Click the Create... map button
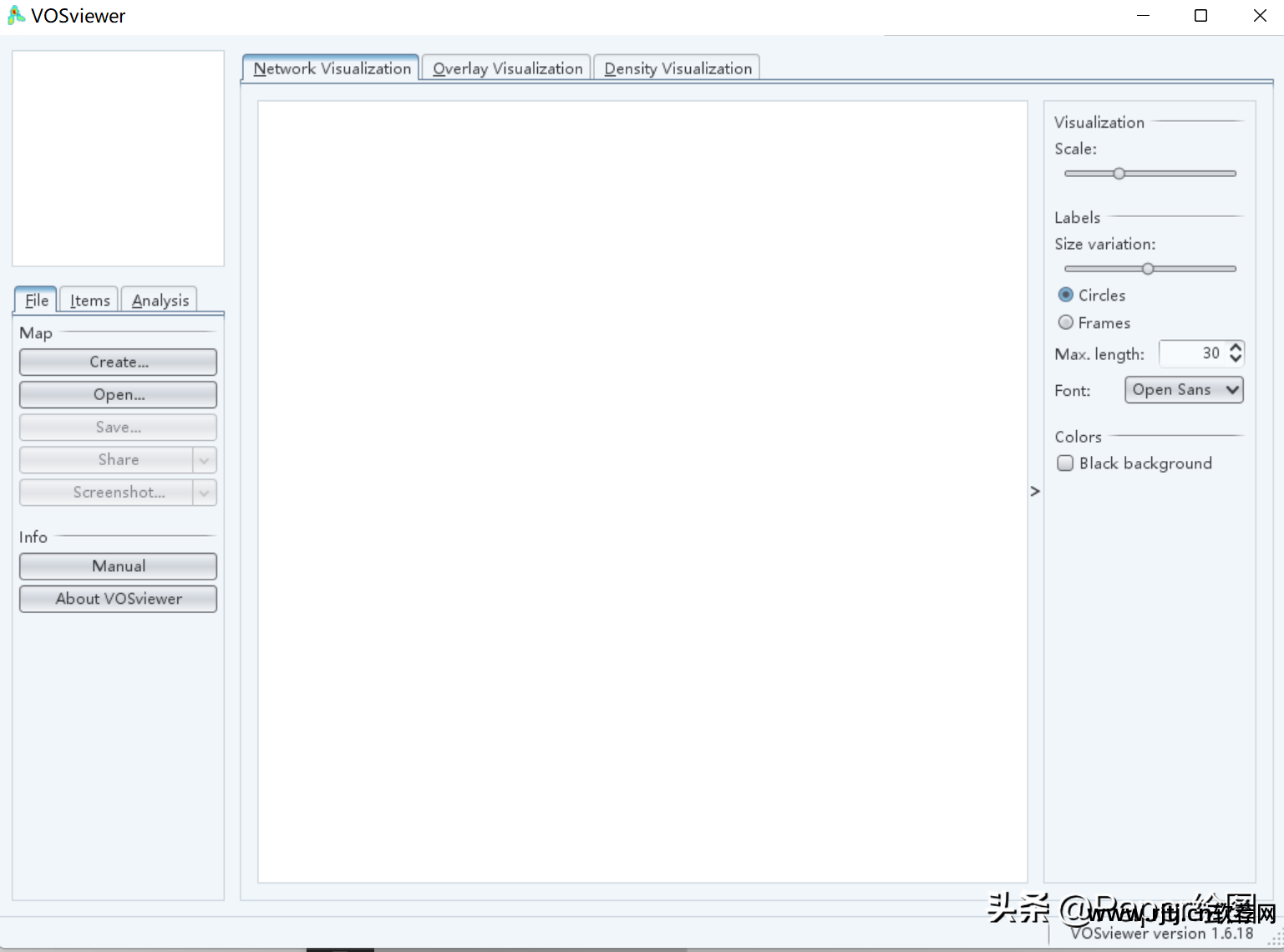This screenshot has width=1284, height=952. [x=119, y=362]
